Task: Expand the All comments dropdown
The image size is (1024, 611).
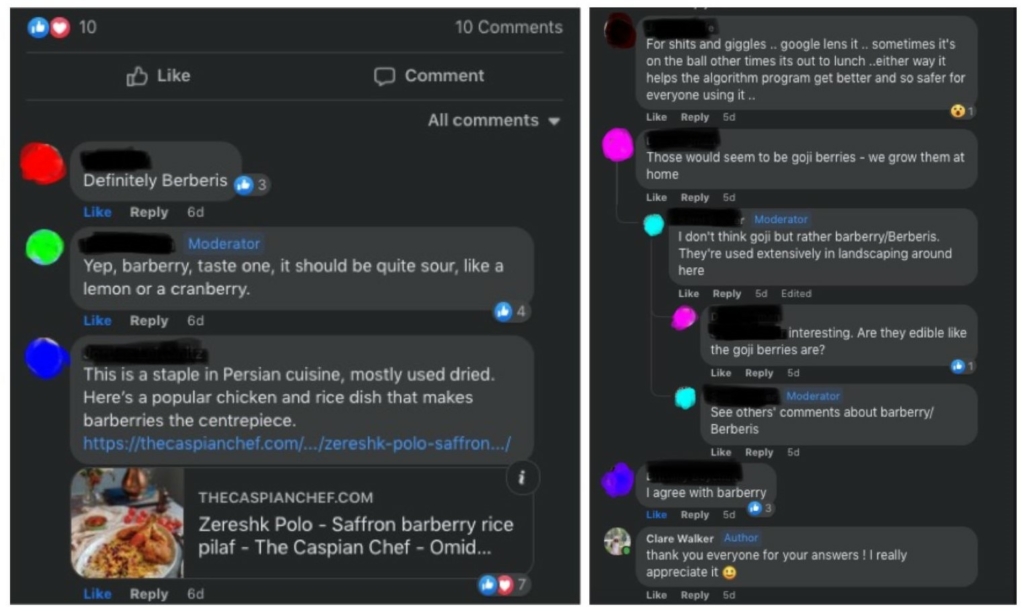Action: click(494, 121)
